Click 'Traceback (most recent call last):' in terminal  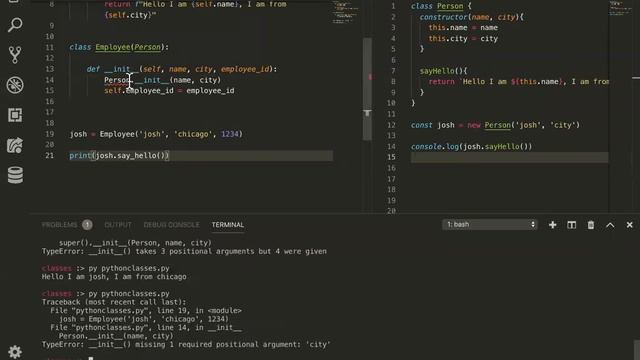(x=114, y=302)
